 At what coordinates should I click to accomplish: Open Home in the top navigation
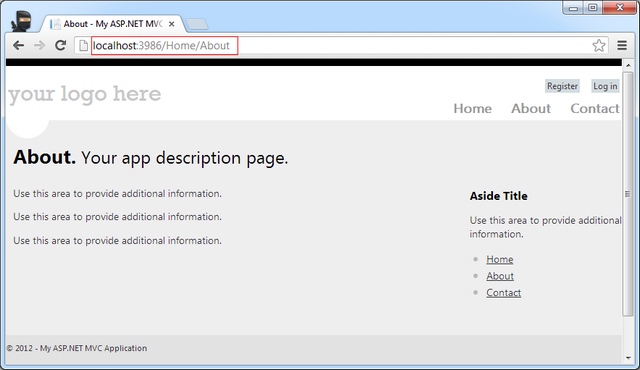472,109
